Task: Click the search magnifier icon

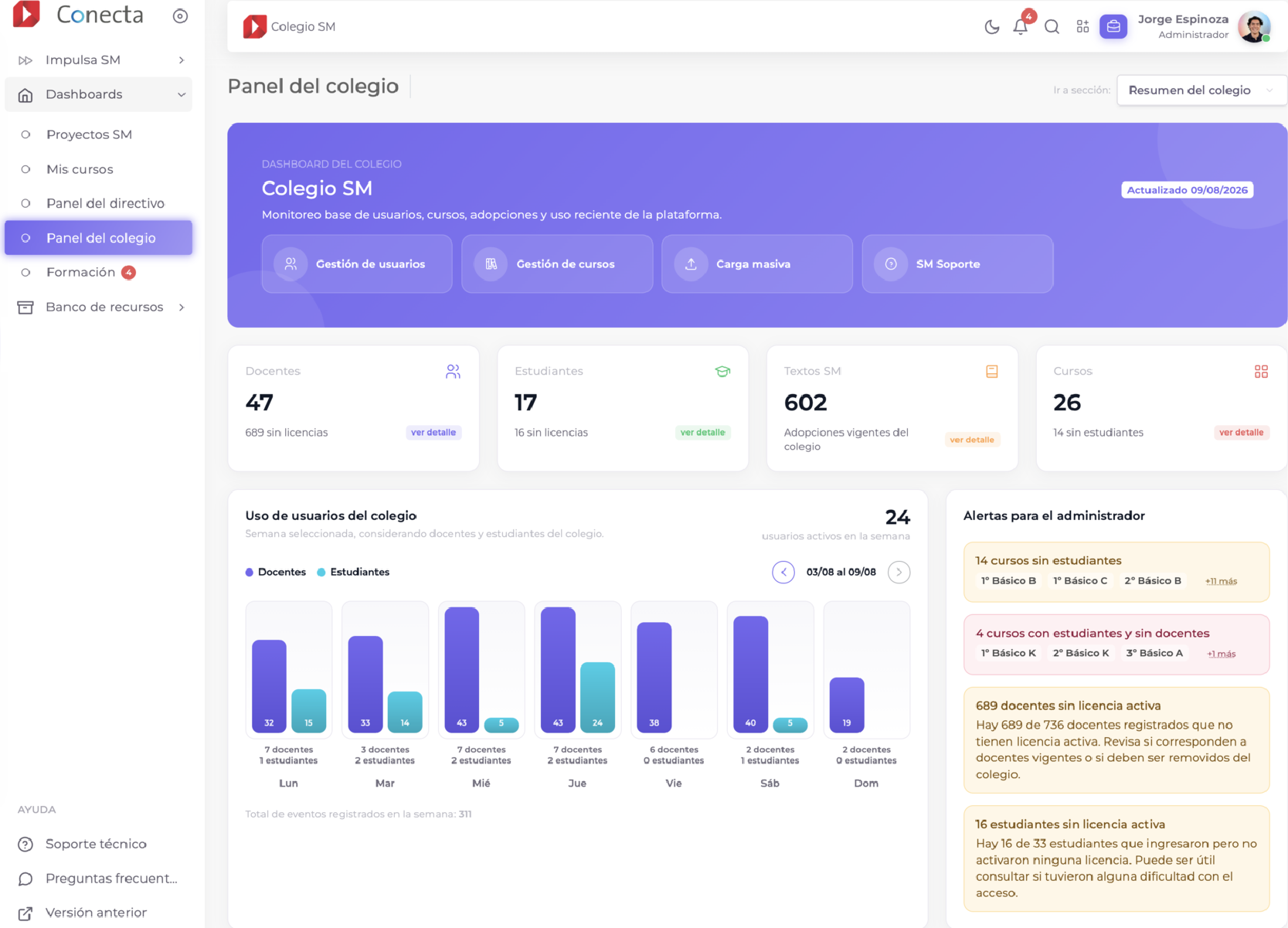Action: click(x=1052, y=27)
